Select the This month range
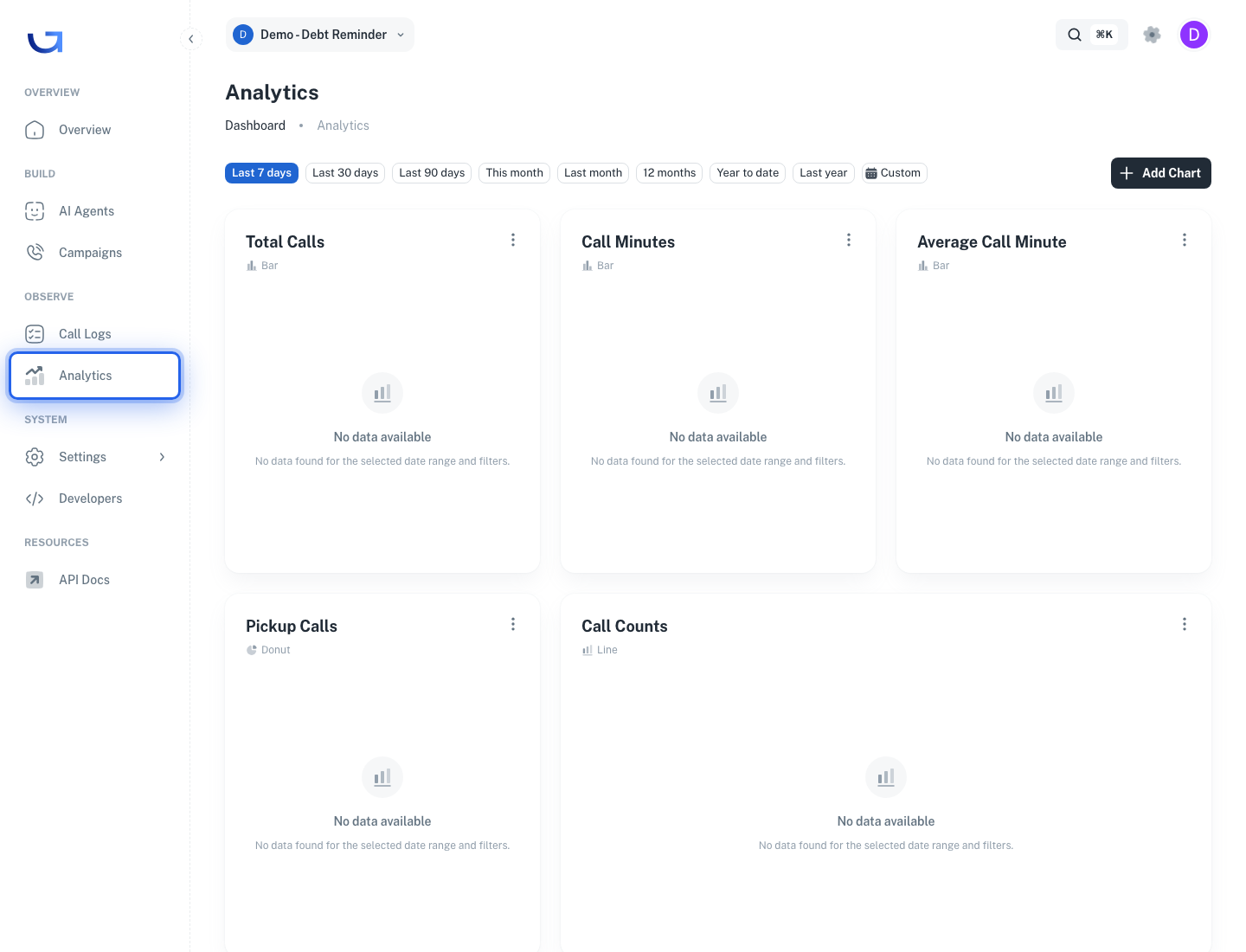The height and width of the screenshot is (952, 1246). tap(515, 173)
